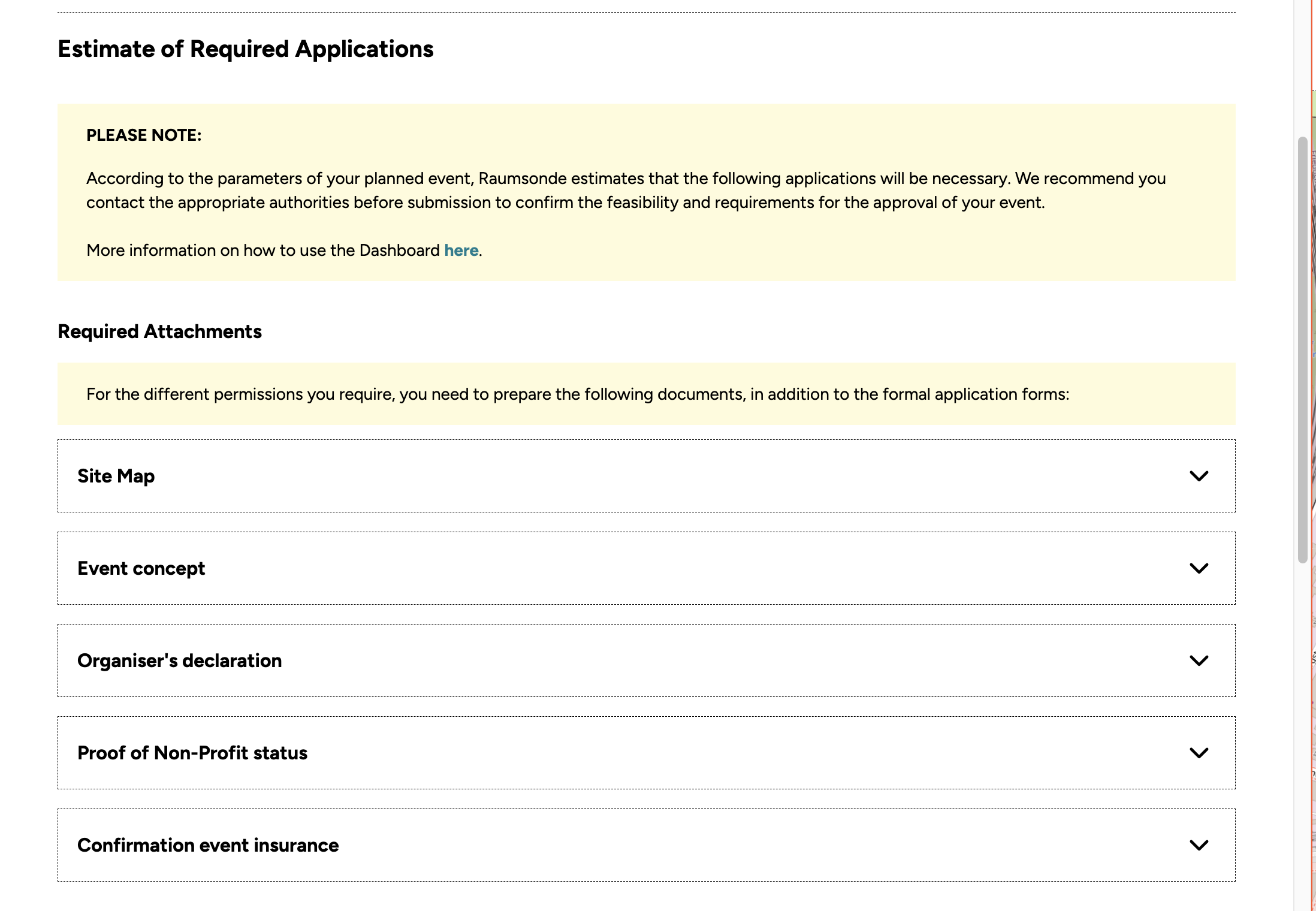Click chevron next to Proof of Non-Profit status
This screenshot has height=911, width=1316.
(1199, 753)
